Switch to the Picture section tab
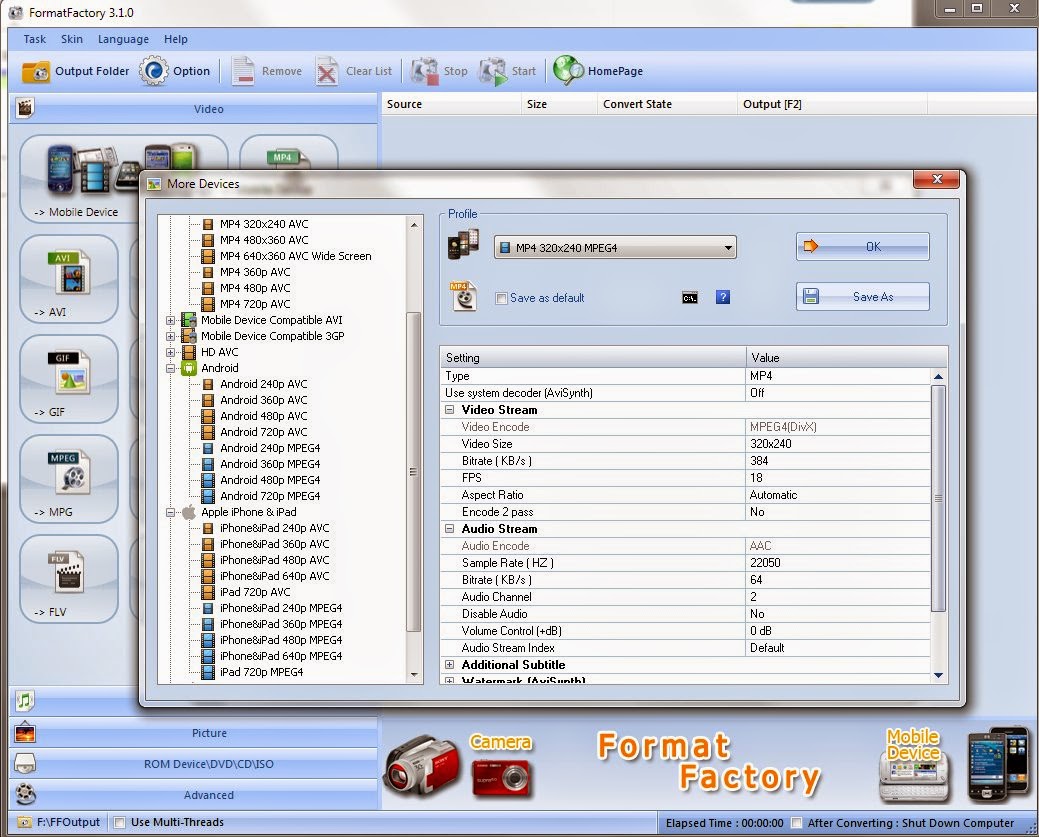Screen dimensions: 1039x837 [208, 733]
